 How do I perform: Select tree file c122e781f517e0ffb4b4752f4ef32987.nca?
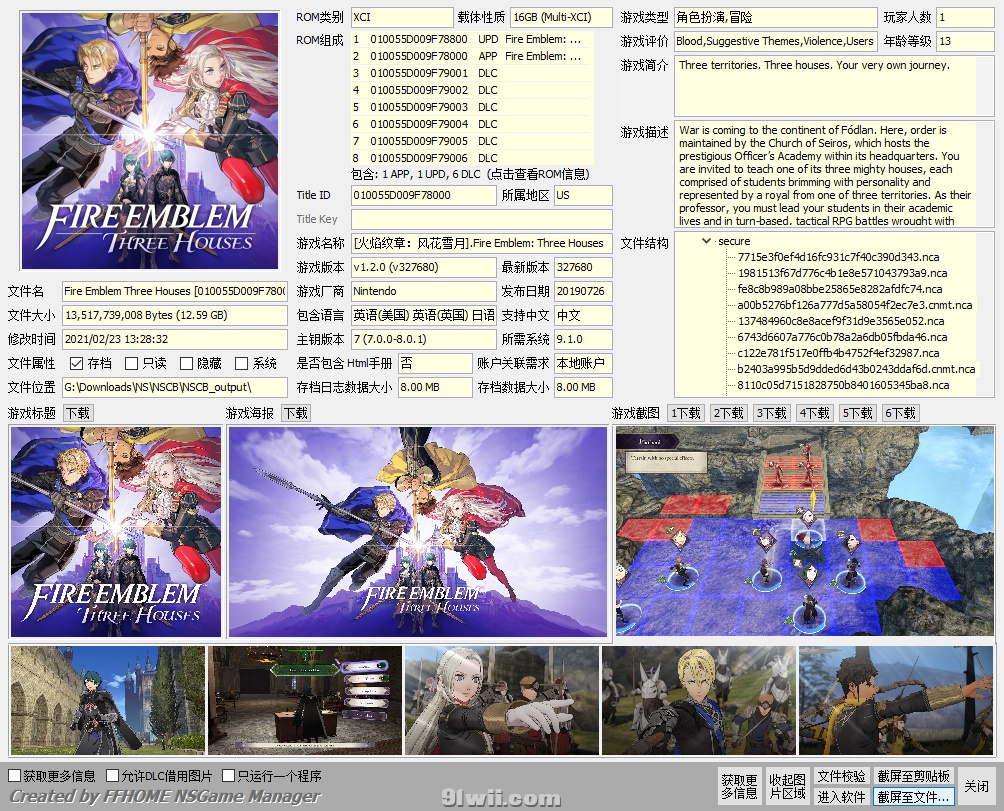pyautogui.click(x=838, y=353)
